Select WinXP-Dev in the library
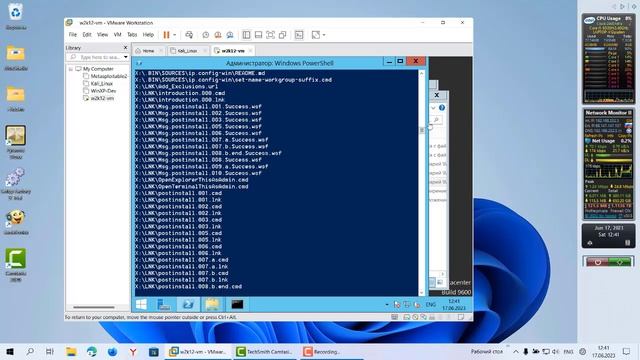Image resolution: width=640 pixels, height=360 pixels. (x=100, y=91)
